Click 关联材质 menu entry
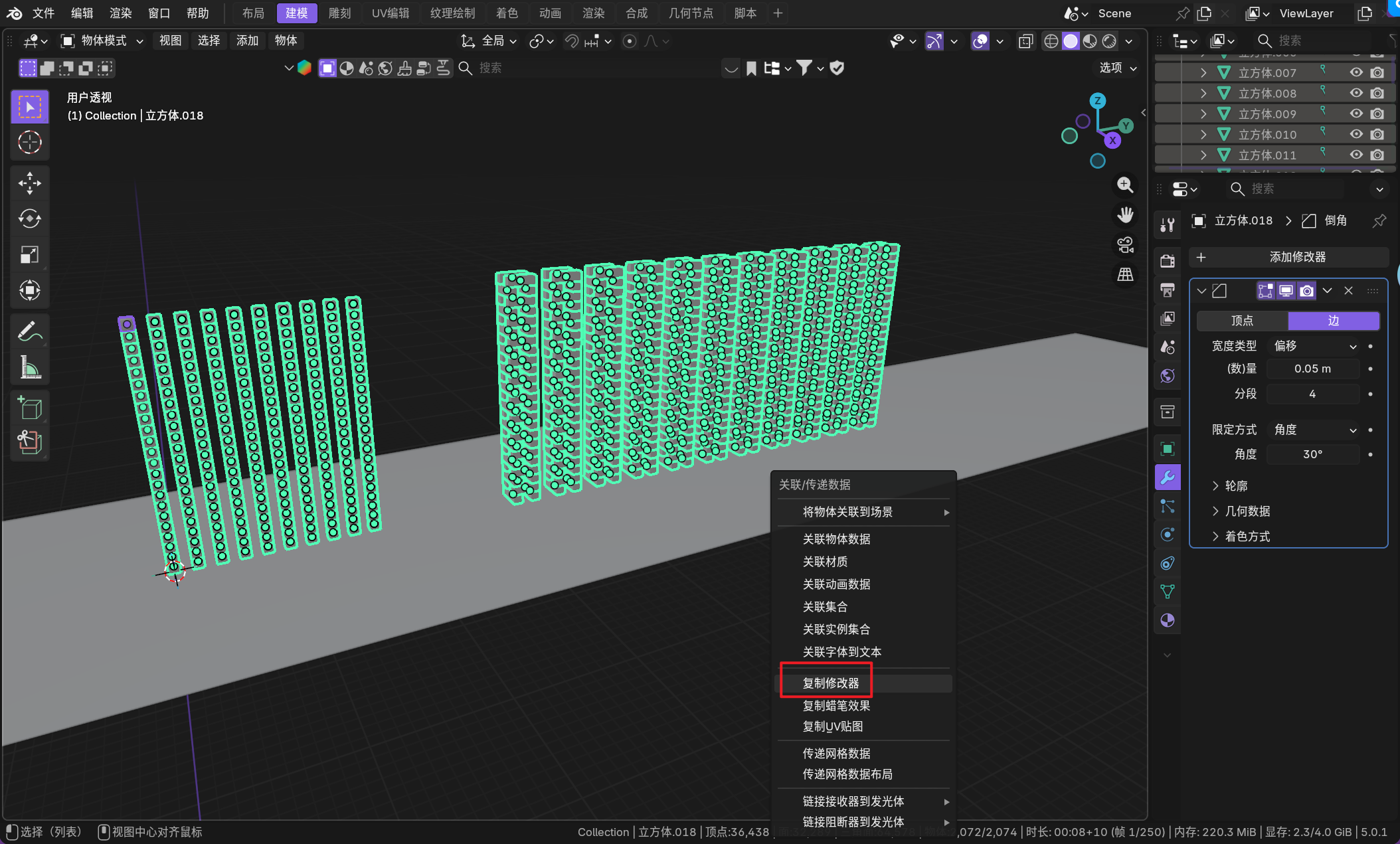Viewport: 1400px width, 844px height. coord(825,562)
